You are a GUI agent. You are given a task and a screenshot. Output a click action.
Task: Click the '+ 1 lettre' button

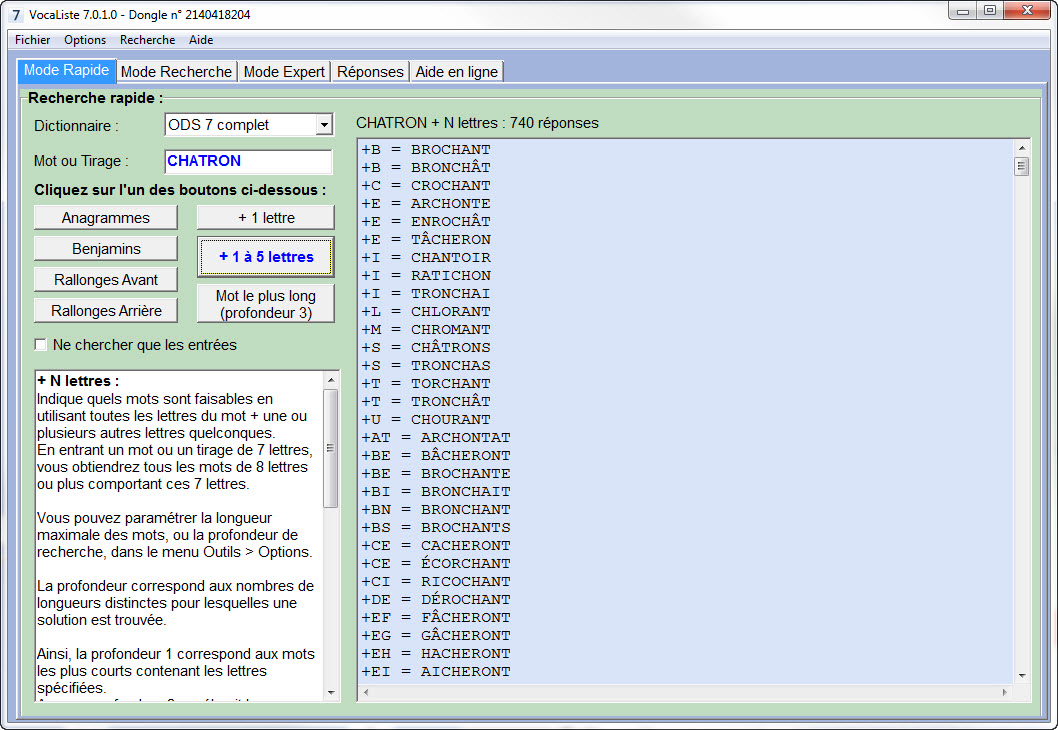(x=266, y=218)
